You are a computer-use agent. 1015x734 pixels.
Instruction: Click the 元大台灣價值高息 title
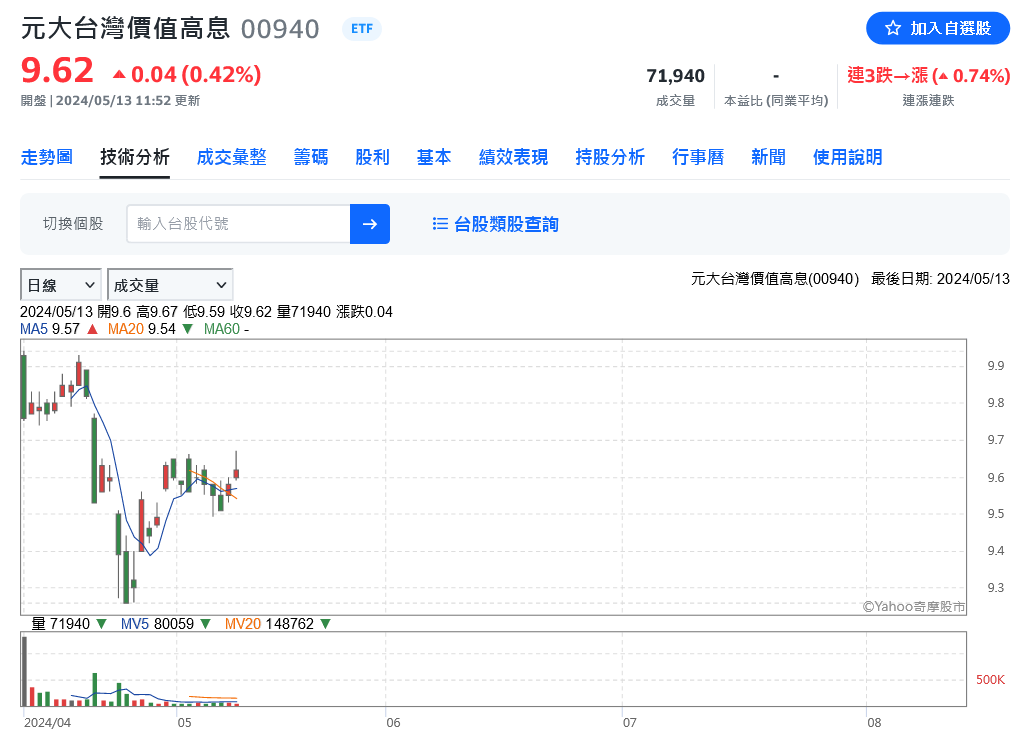[x=126, y=28]
